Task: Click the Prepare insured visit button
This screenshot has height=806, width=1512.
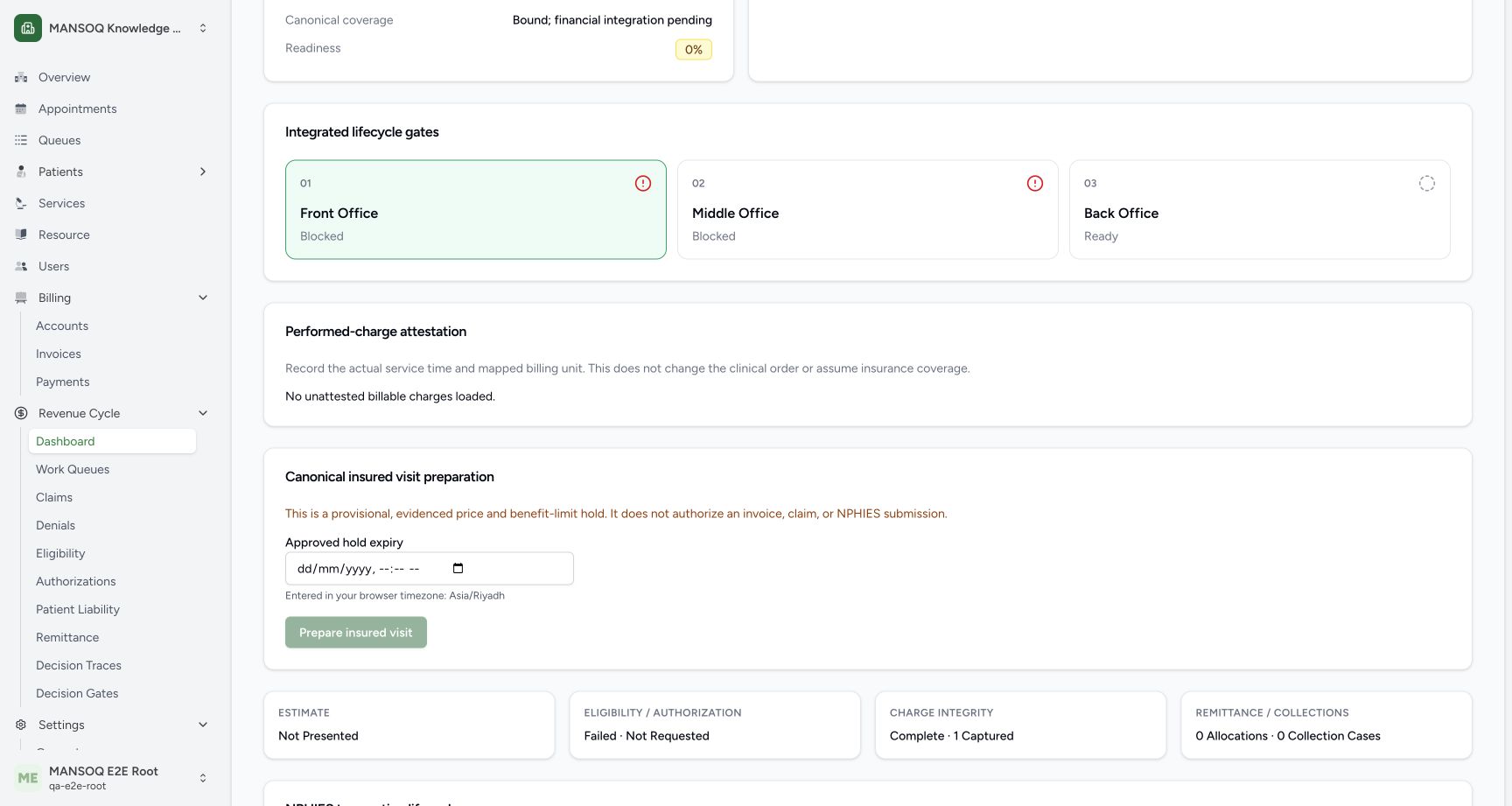Action: tap(356, 633)
